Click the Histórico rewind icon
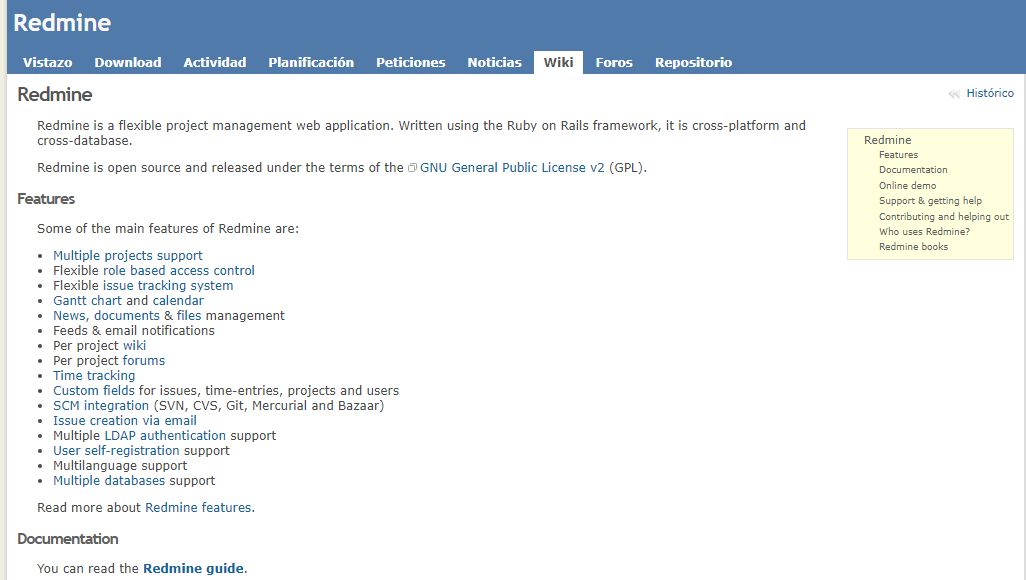The width and height of the screenshot is (1026, 580). point(954,94)
